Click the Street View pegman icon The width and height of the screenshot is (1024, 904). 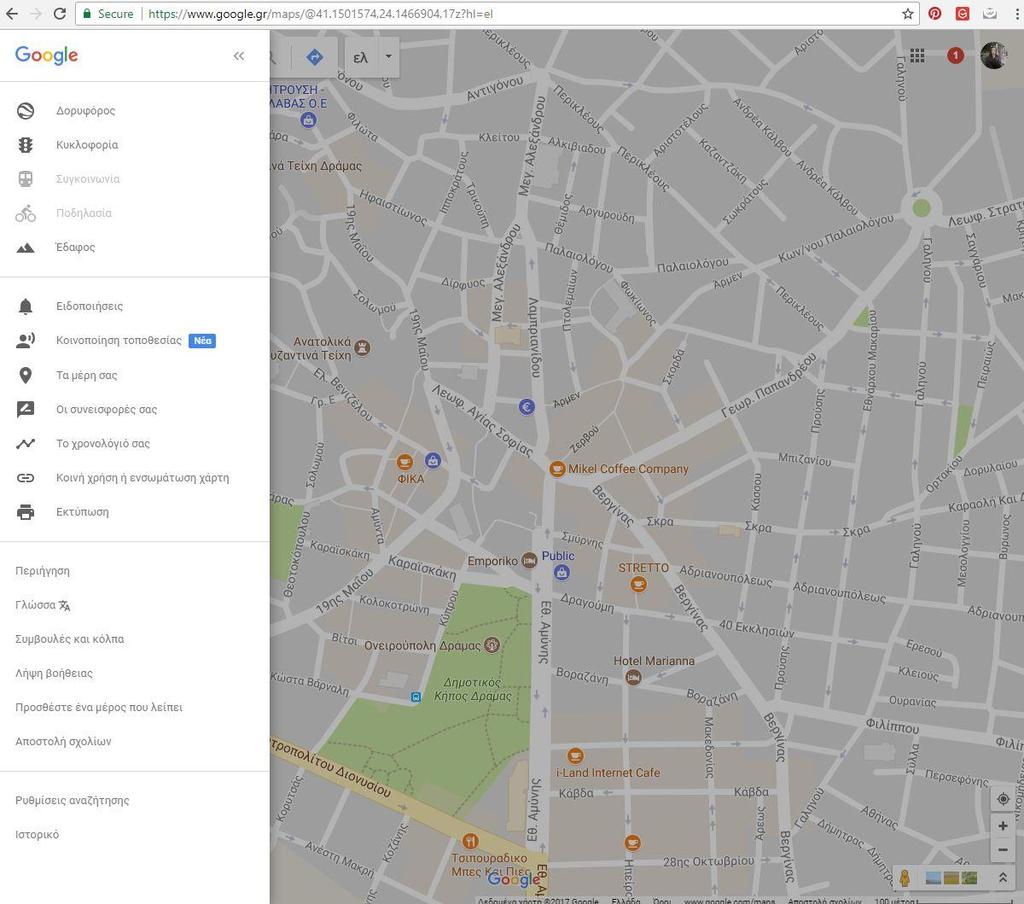pyautogui.click(x=904, y=878)
